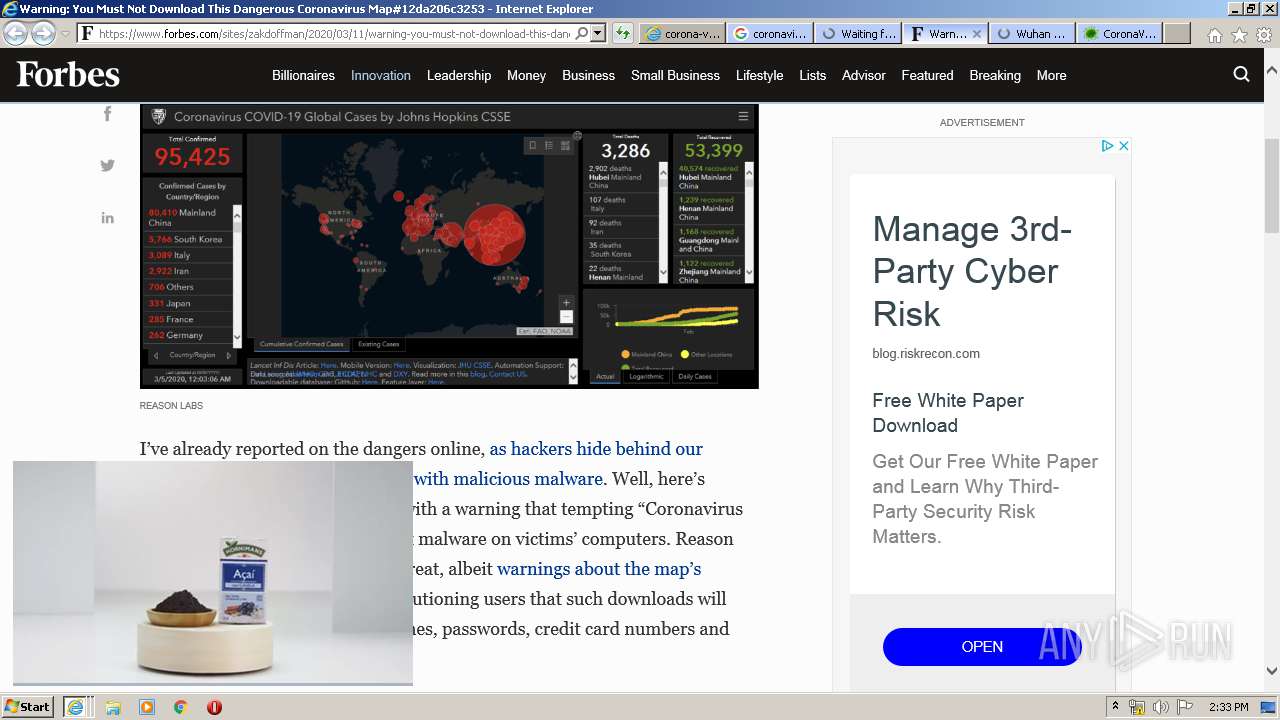Switch to the Waiting f... tab
Image resolution: width=1280 pixels, height=720 pixels.
(857, 33)
